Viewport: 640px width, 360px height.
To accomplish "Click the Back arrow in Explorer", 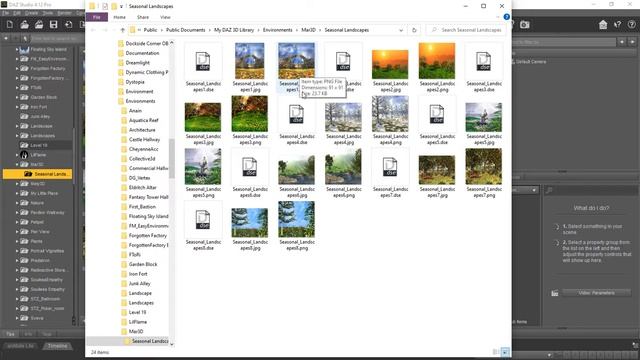I will [93, 30].
